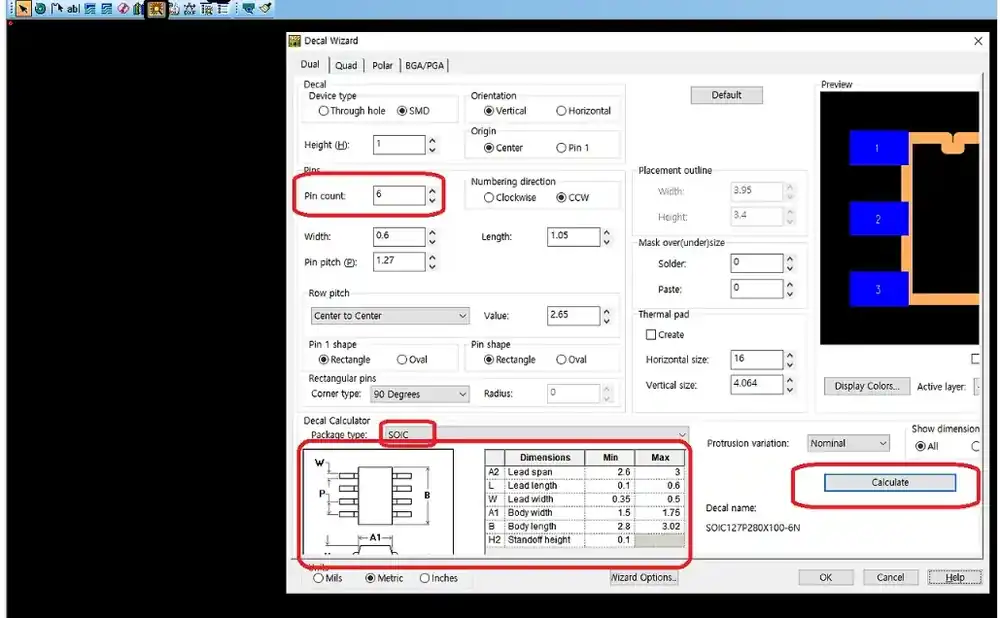The width and height of the screenshot is (1000, 618).
Task: Confirm with the OK button
Action: [x=825, y=578]
